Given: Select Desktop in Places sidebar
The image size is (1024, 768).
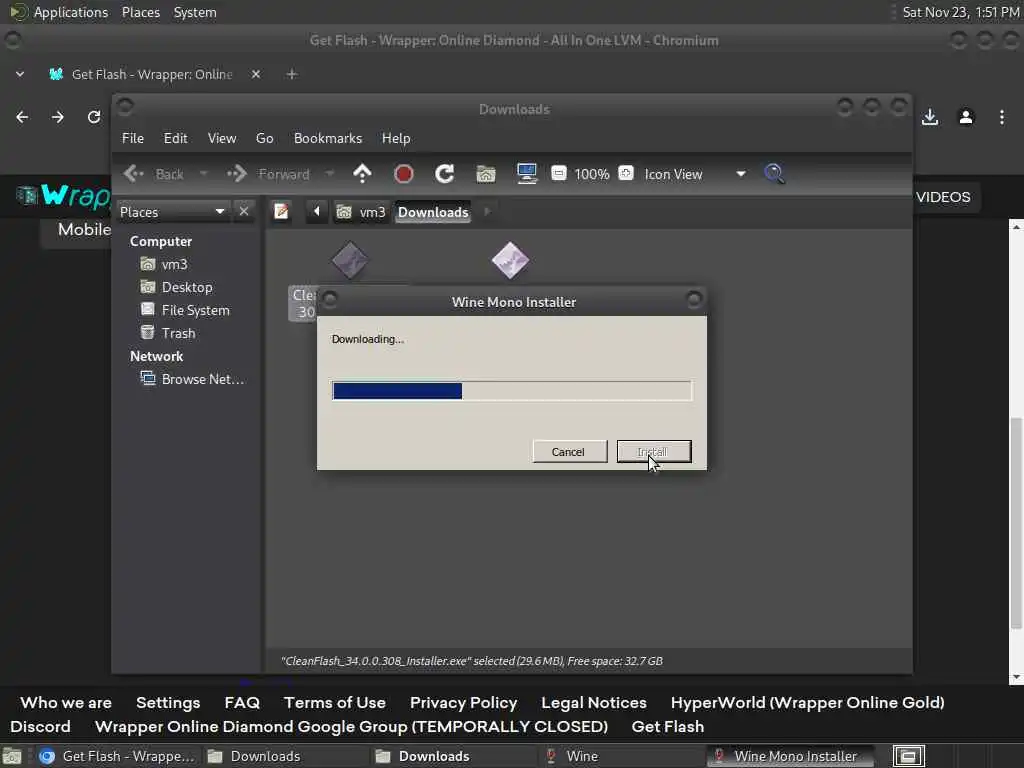Looking at the screenshot, I should click(176, 287).
